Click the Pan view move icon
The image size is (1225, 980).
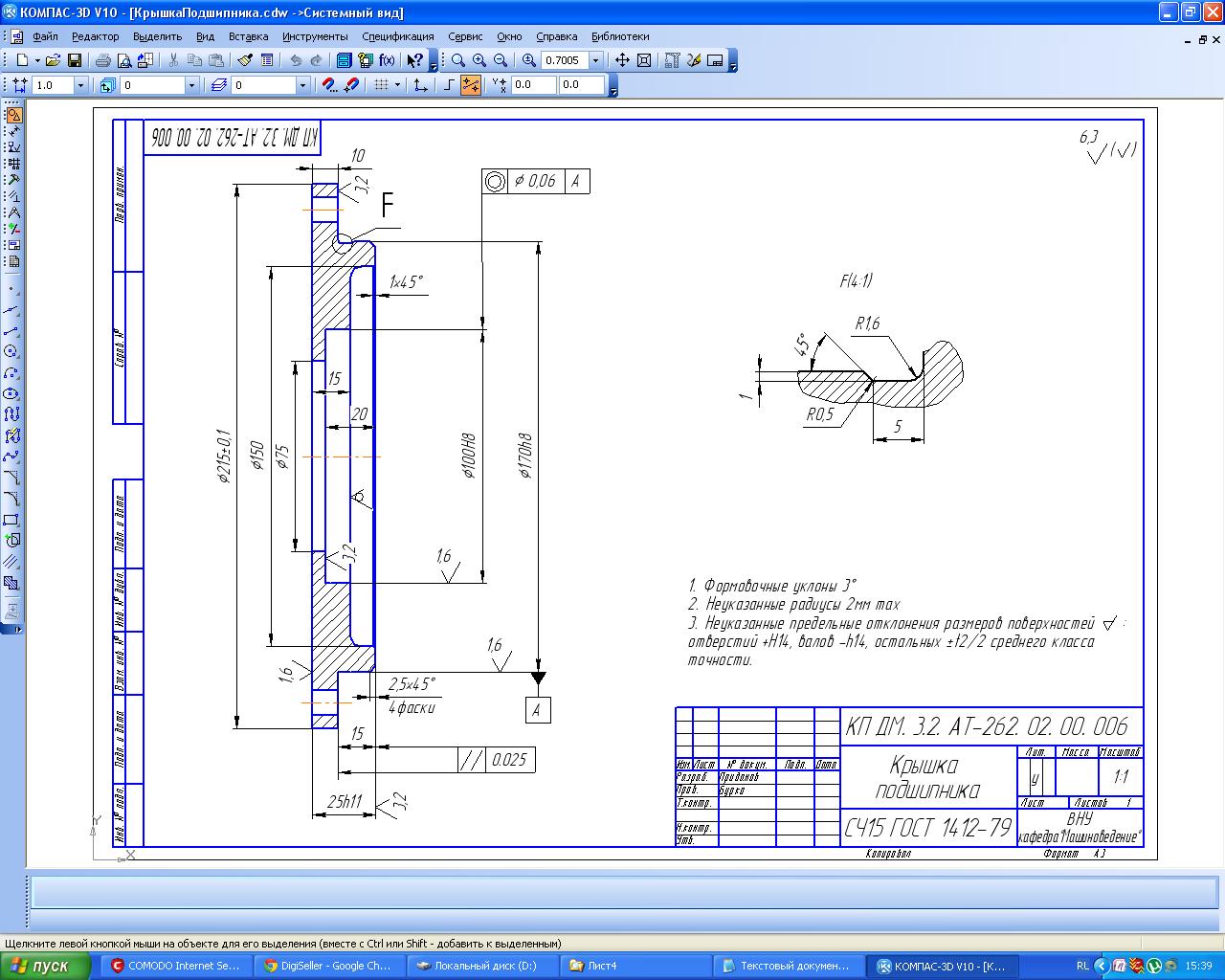[x=622, y=60]
